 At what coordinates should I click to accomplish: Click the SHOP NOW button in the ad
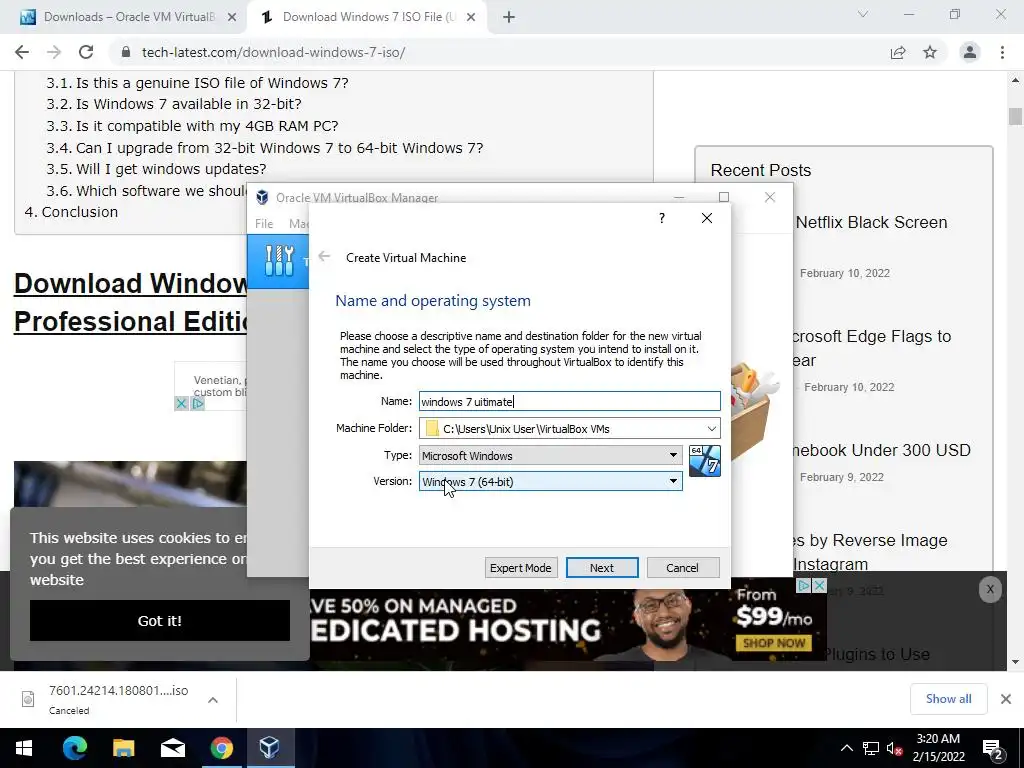(774, 643)
